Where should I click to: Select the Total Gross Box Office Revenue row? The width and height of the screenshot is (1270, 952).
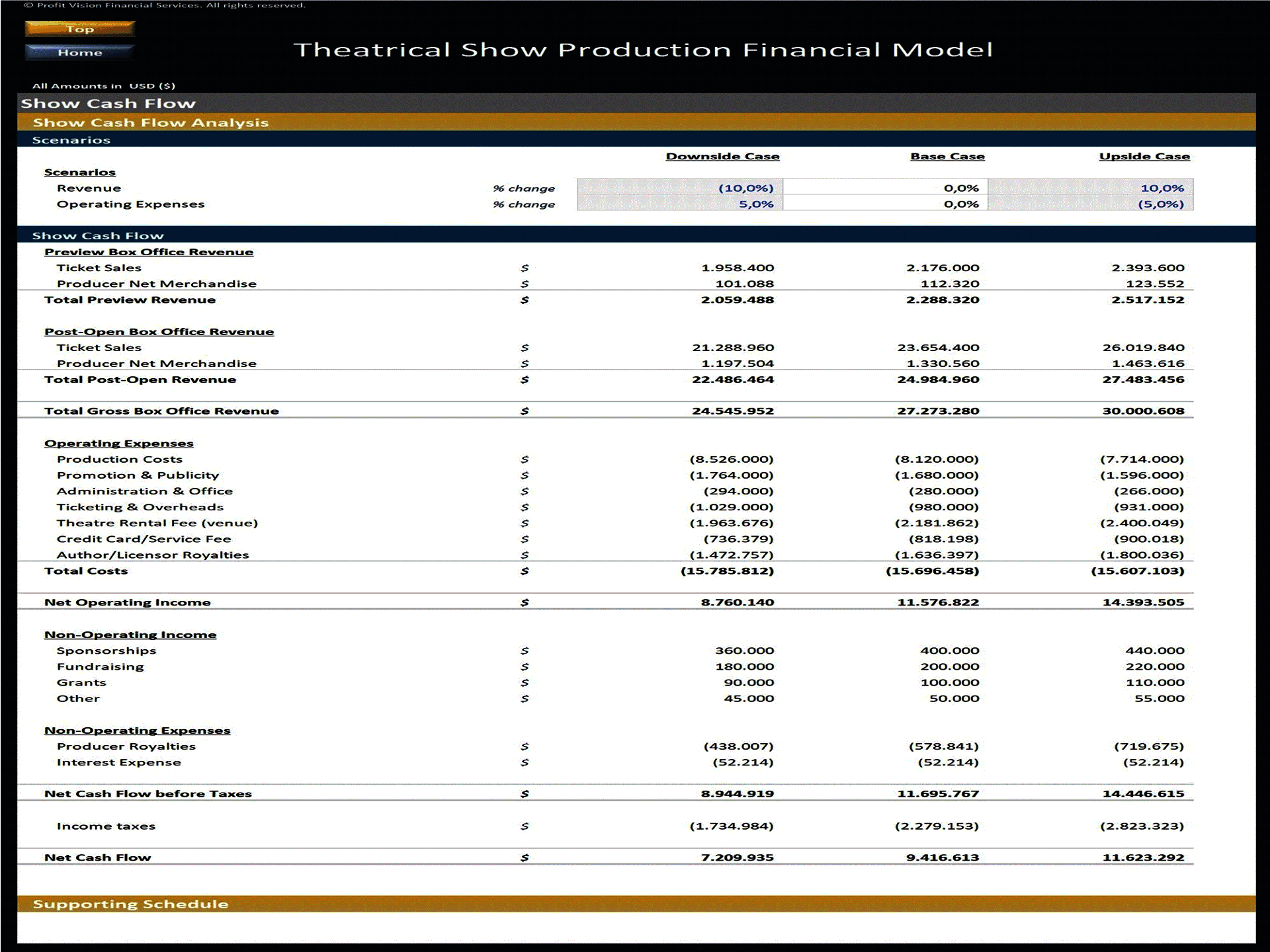161,411
